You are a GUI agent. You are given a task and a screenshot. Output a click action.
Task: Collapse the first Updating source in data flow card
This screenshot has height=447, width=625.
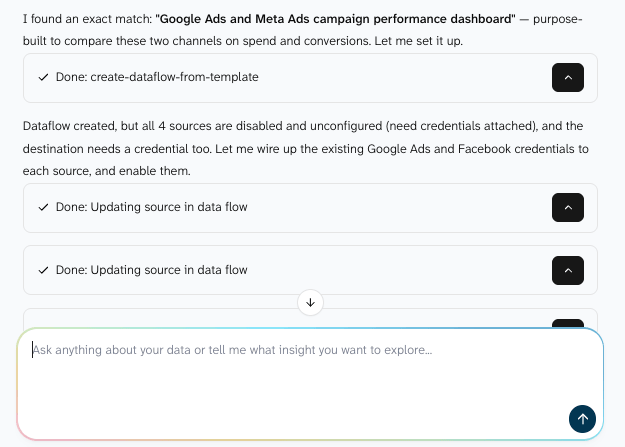click(x=568, y=207)
